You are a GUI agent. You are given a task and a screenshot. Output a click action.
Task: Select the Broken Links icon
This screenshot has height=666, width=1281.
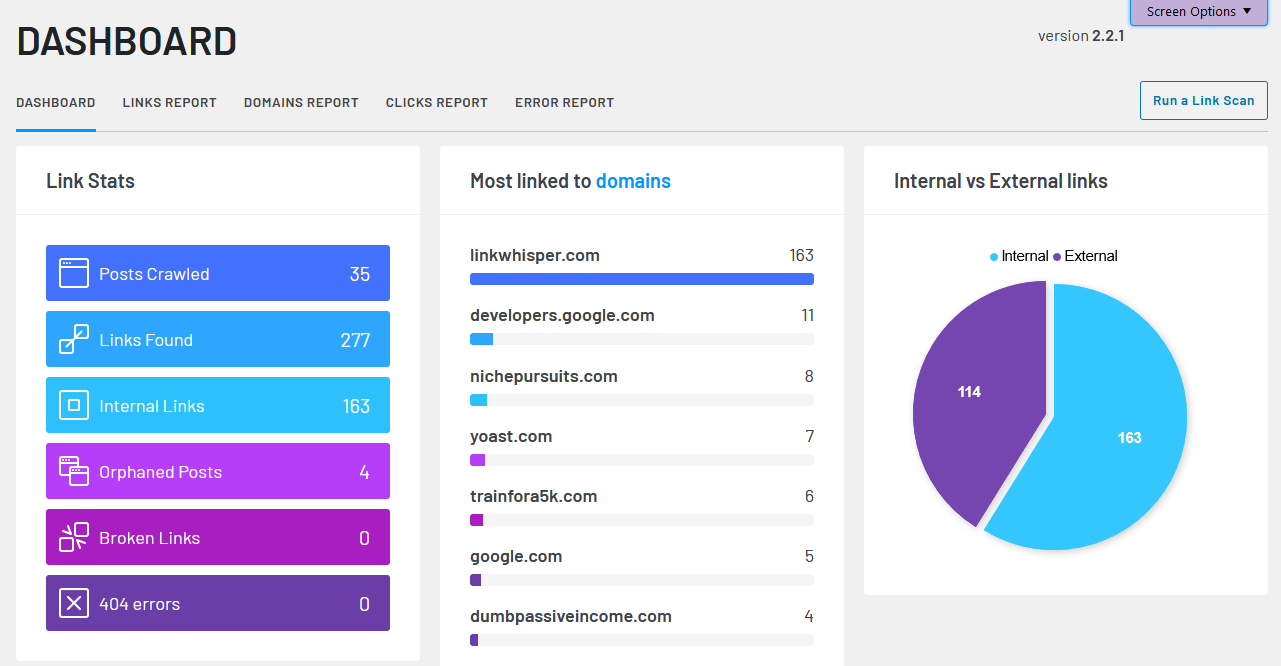pos(73,536)
